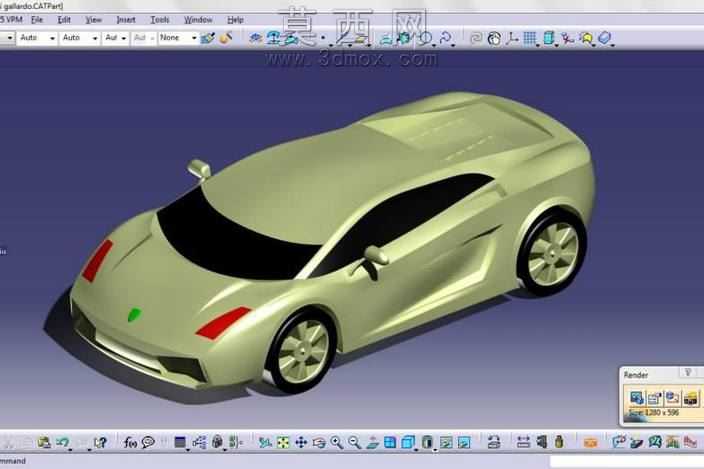
Task: Activate Fly Mode airplane icon
Action: [265, 443]
